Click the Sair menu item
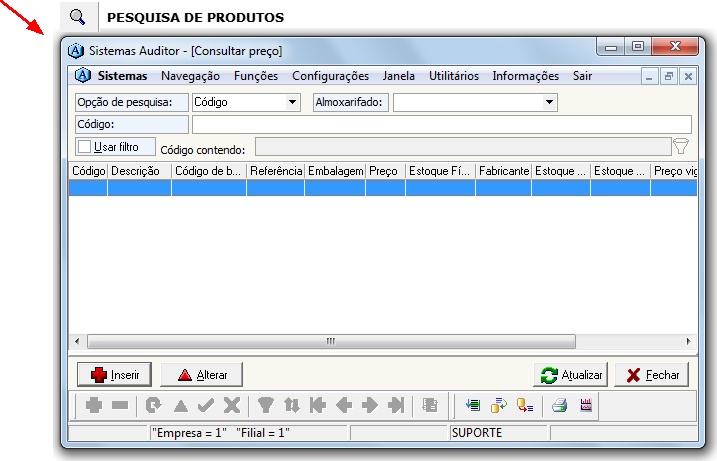 (582, 76)
